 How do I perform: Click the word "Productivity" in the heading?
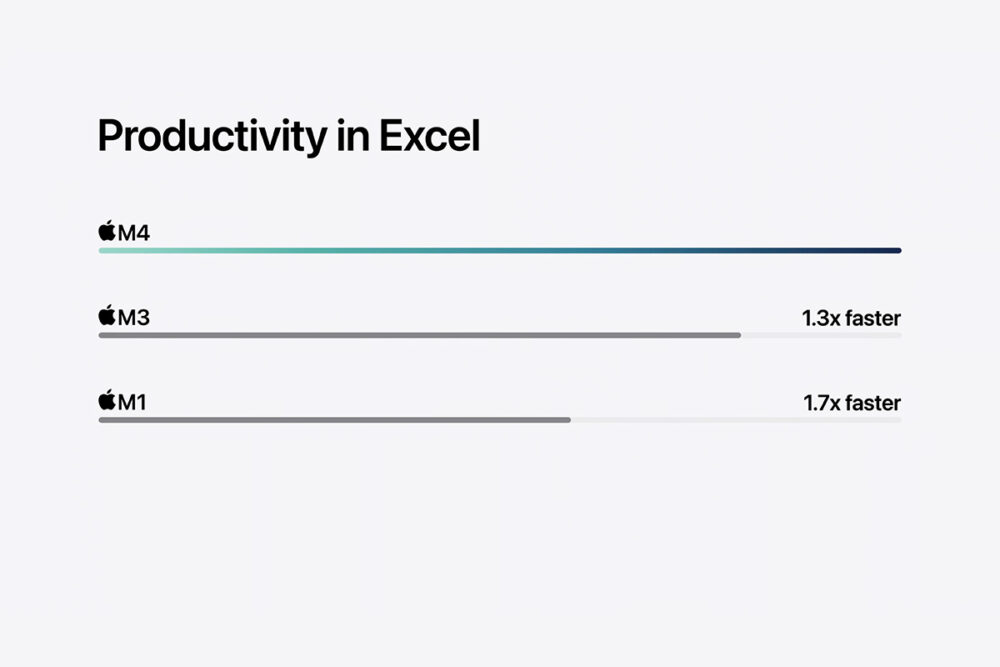(210, 137)
